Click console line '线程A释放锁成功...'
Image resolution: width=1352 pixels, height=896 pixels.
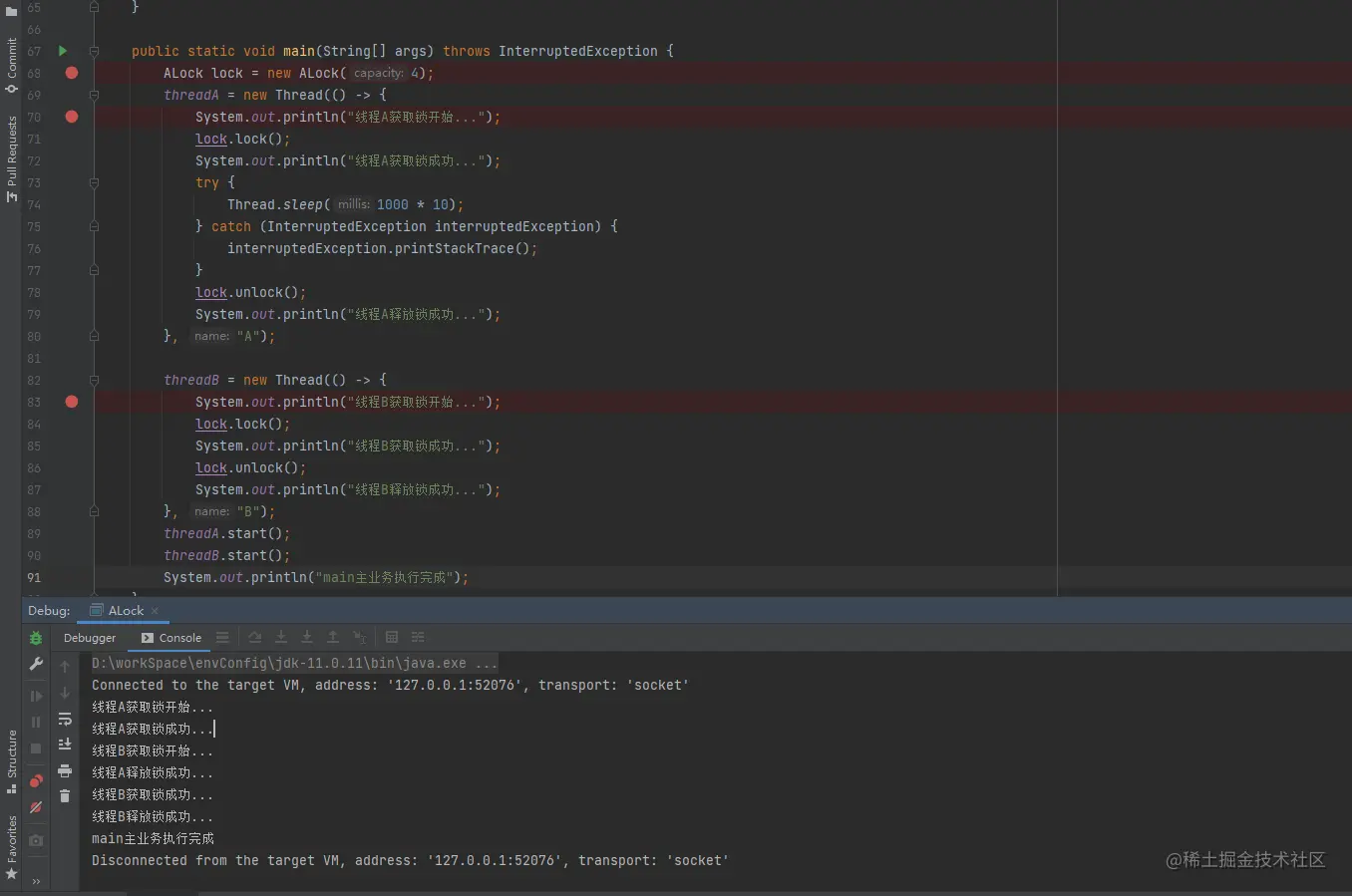(153, 772)
